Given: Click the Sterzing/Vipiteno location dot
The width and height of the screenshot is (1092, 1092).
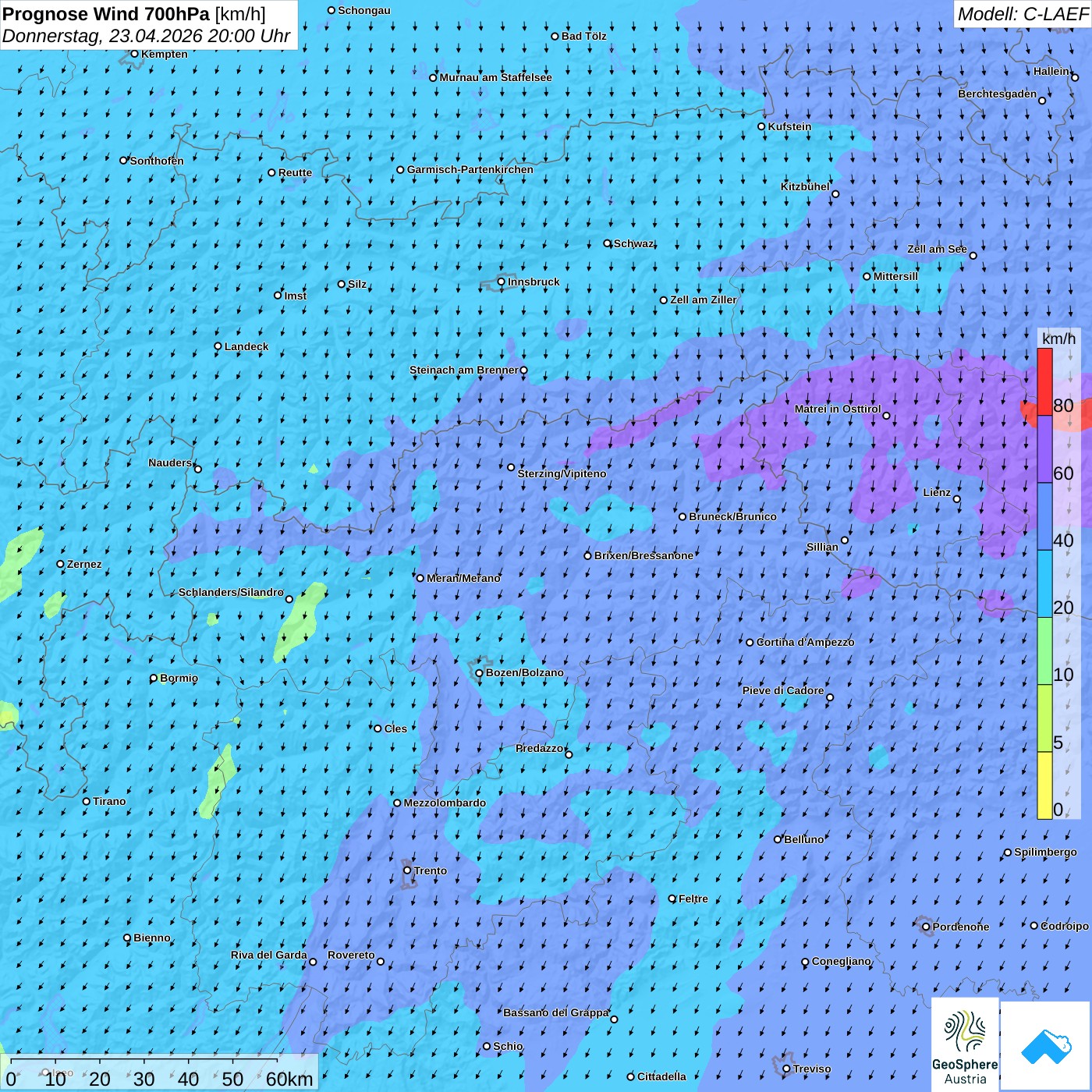Looking at the screenshot, I should pyautogui.click(x=511, y=467).
